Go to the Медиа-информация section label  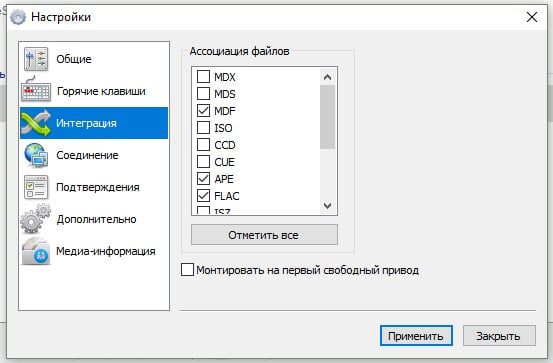(106, 251)
